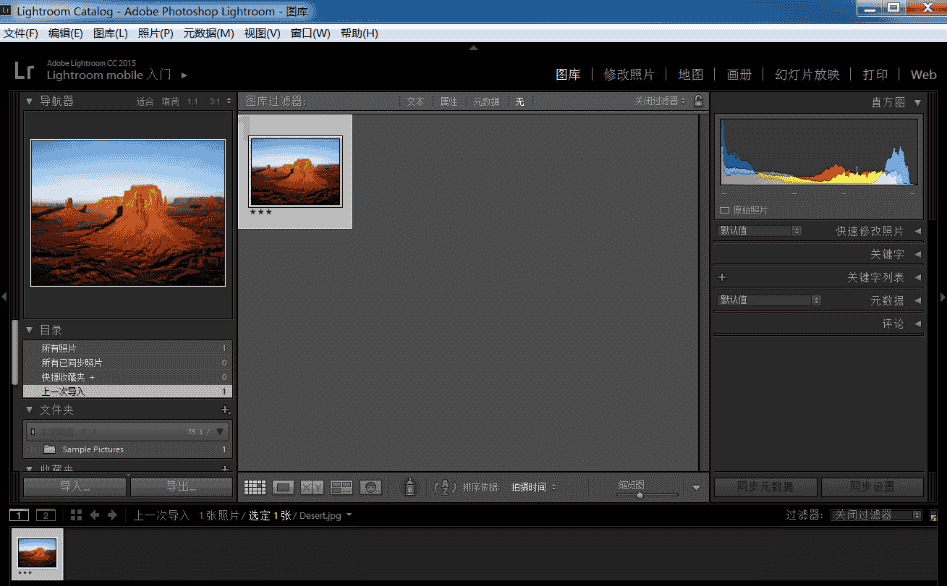The image size is (947, 586).
Task: Select the Survey view icon
Action: coord(342,487)
